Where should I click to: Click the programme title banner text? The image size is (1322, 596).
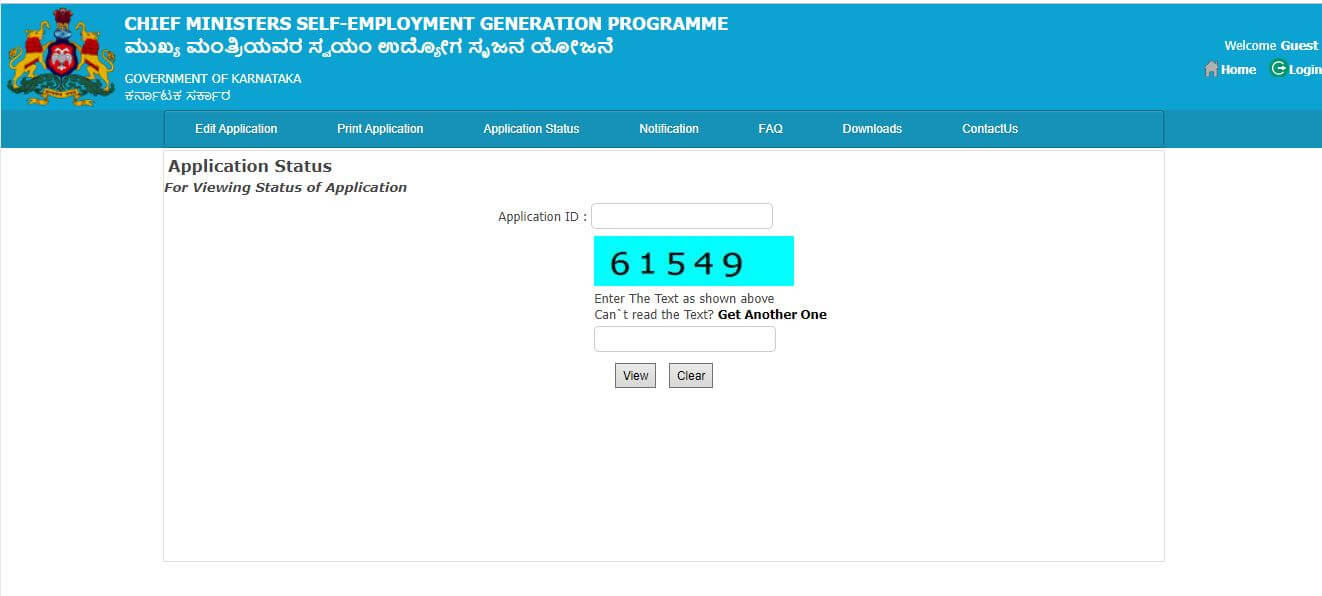[x=424, y=23]
